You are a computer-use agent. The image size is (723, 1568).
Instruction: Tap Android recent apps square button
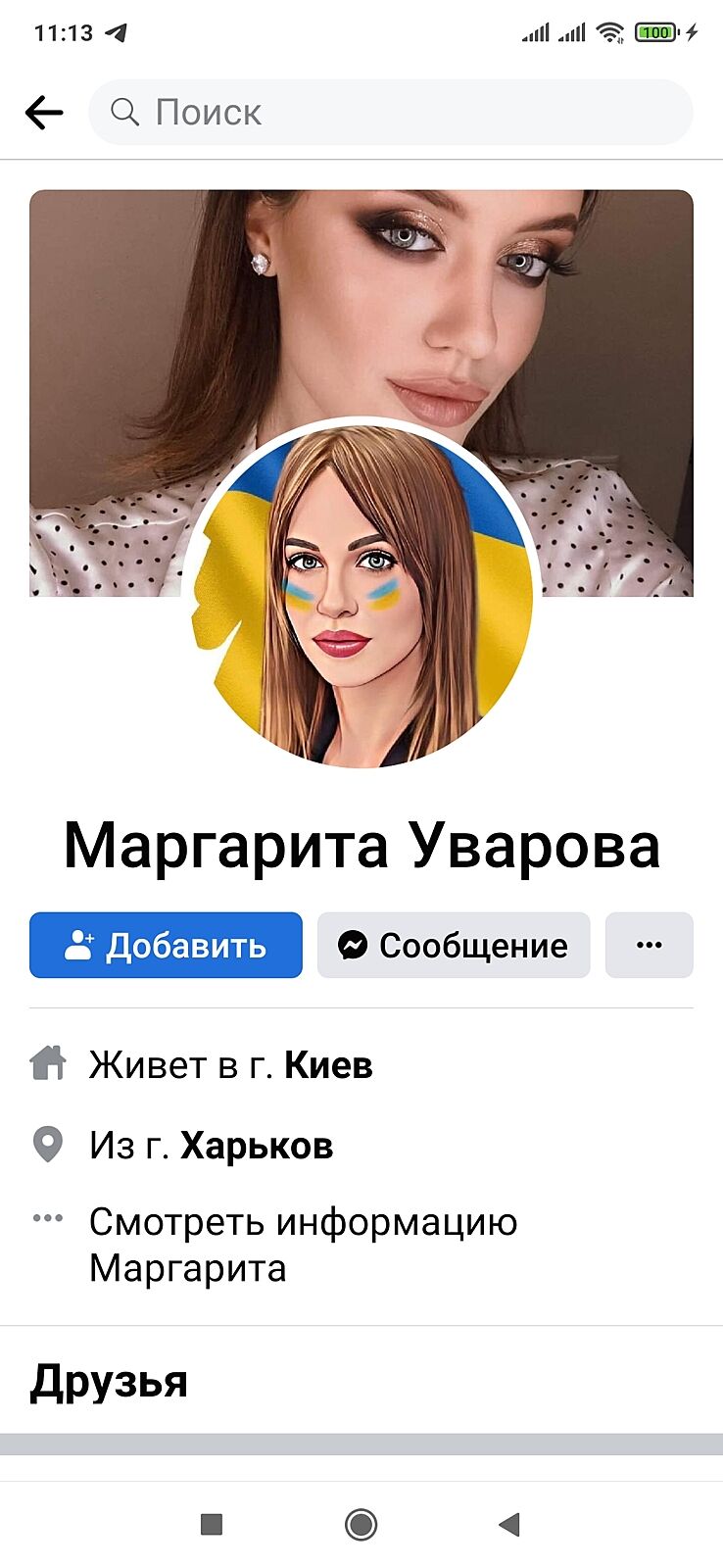click(x=212, y=1524)
